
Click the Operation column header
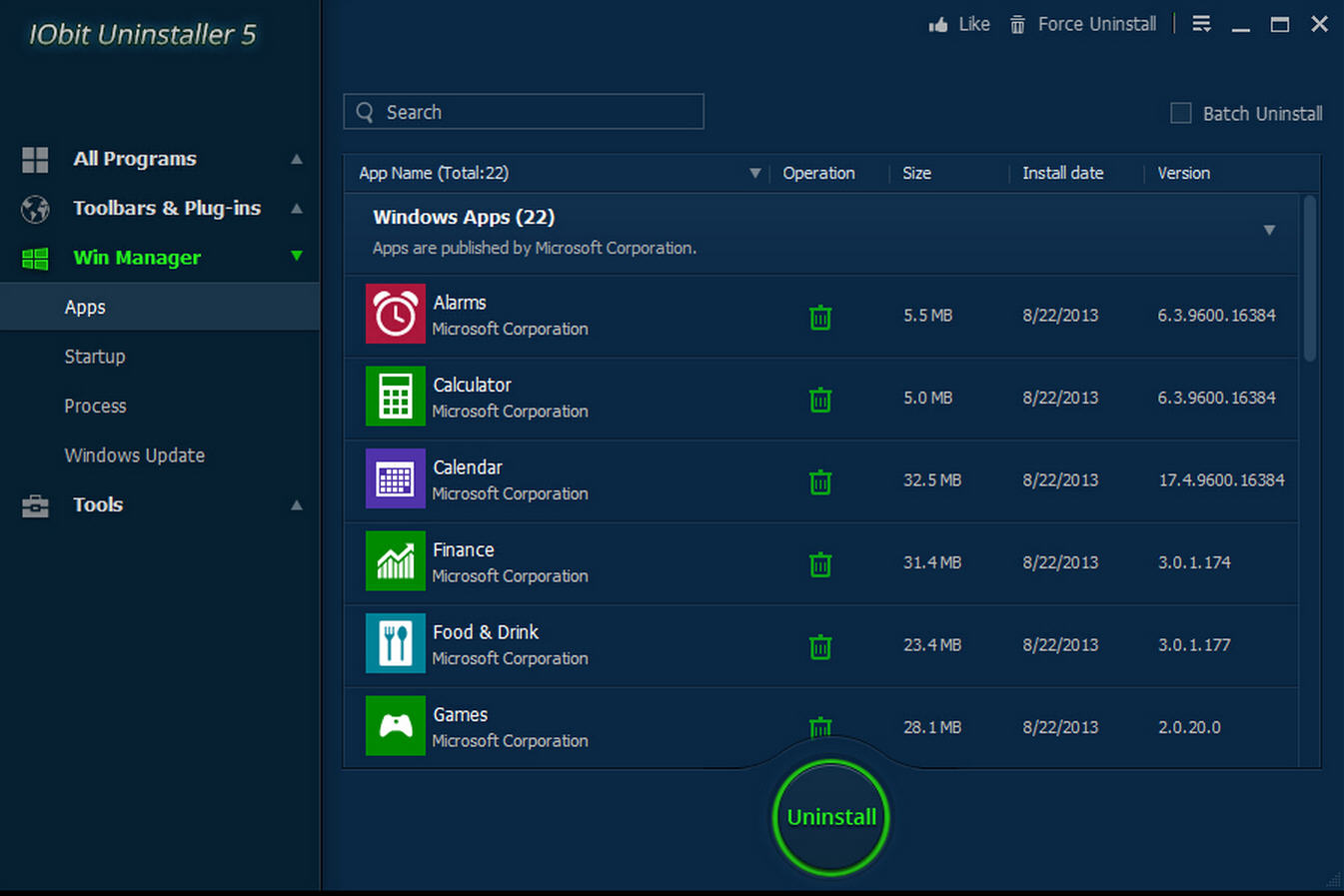click(x=818, y=173)
